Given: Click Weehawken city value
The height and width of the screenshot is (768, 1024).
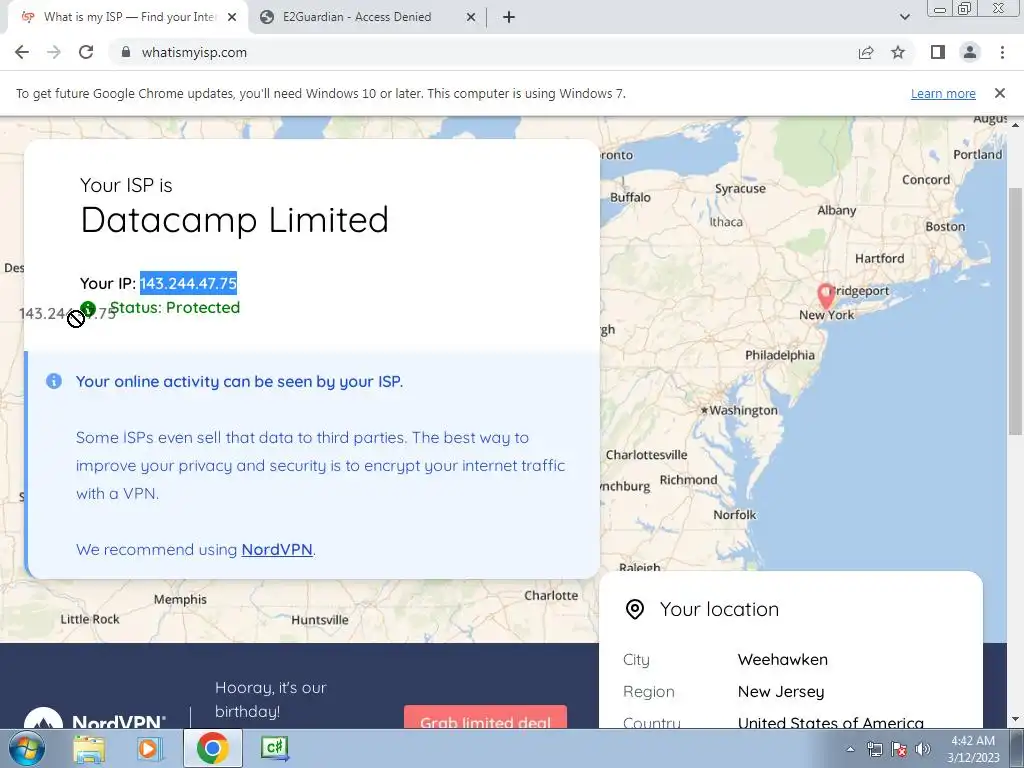Looking at the screenshot, I should tap(782, 660).
